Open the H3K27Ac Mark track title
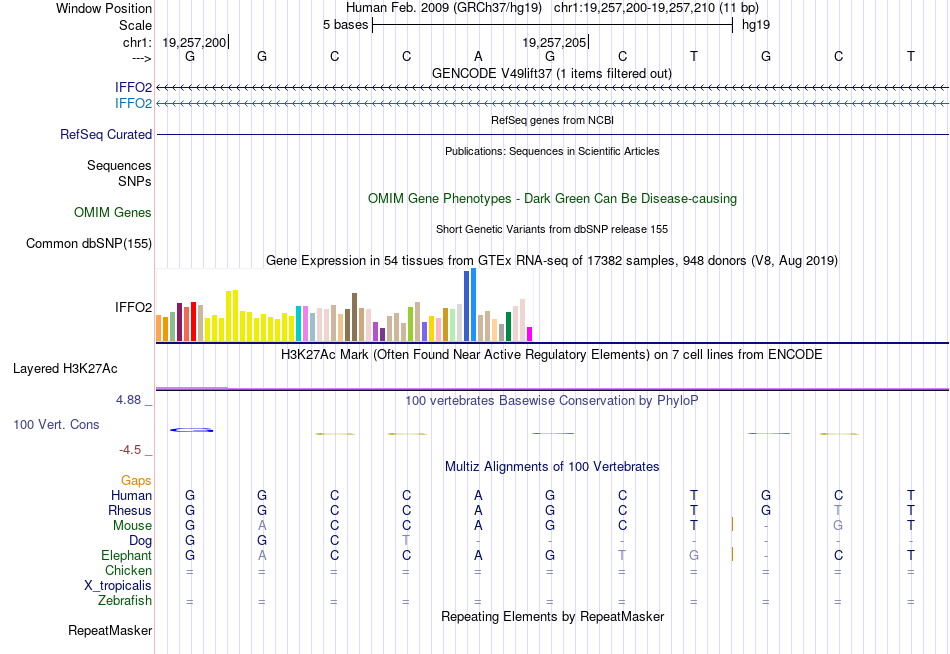The height and width of the screenshot is (654, 950). click(x=552, y=355)
